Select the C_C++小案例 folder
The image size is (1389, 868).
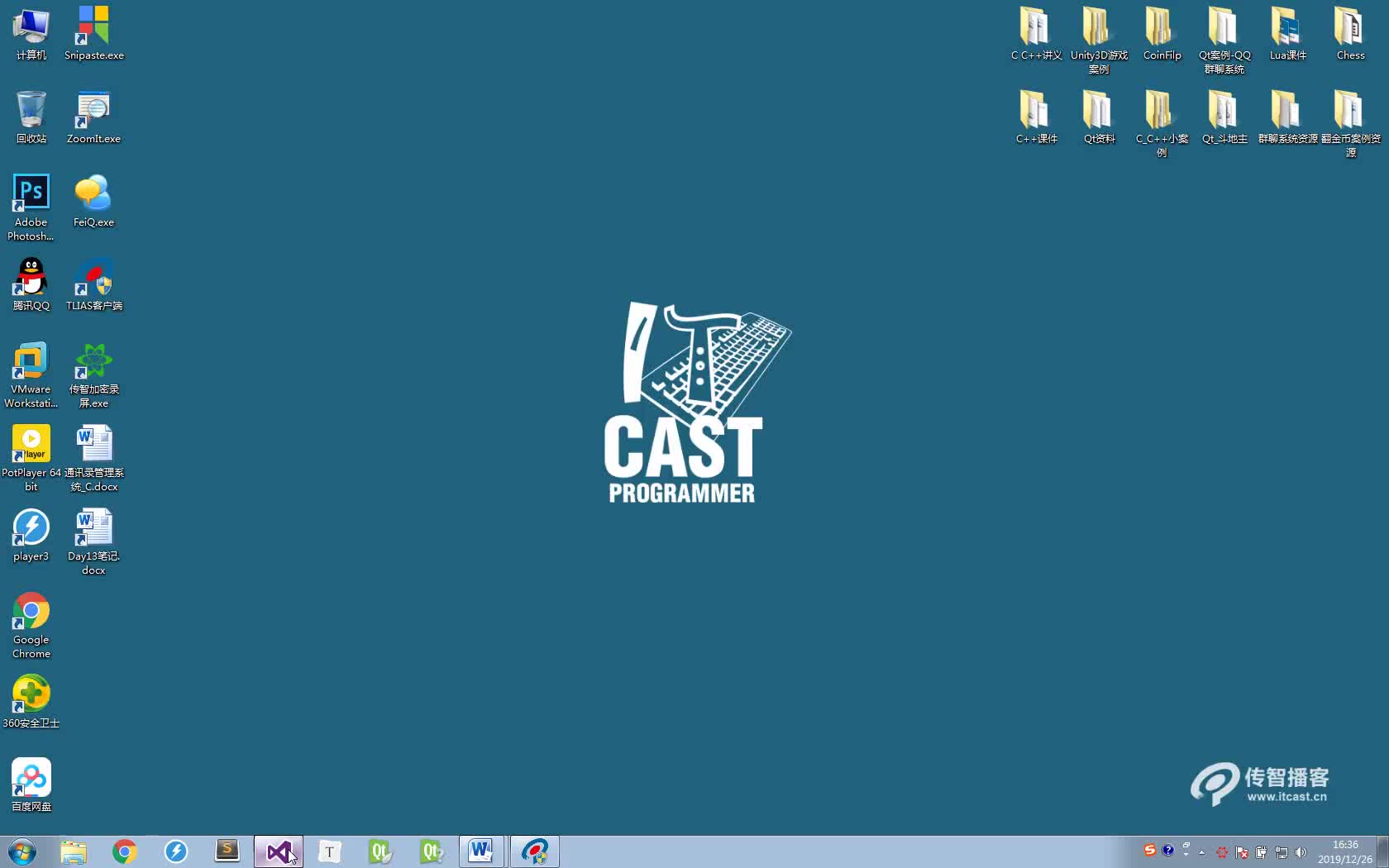pos(1162,124)
